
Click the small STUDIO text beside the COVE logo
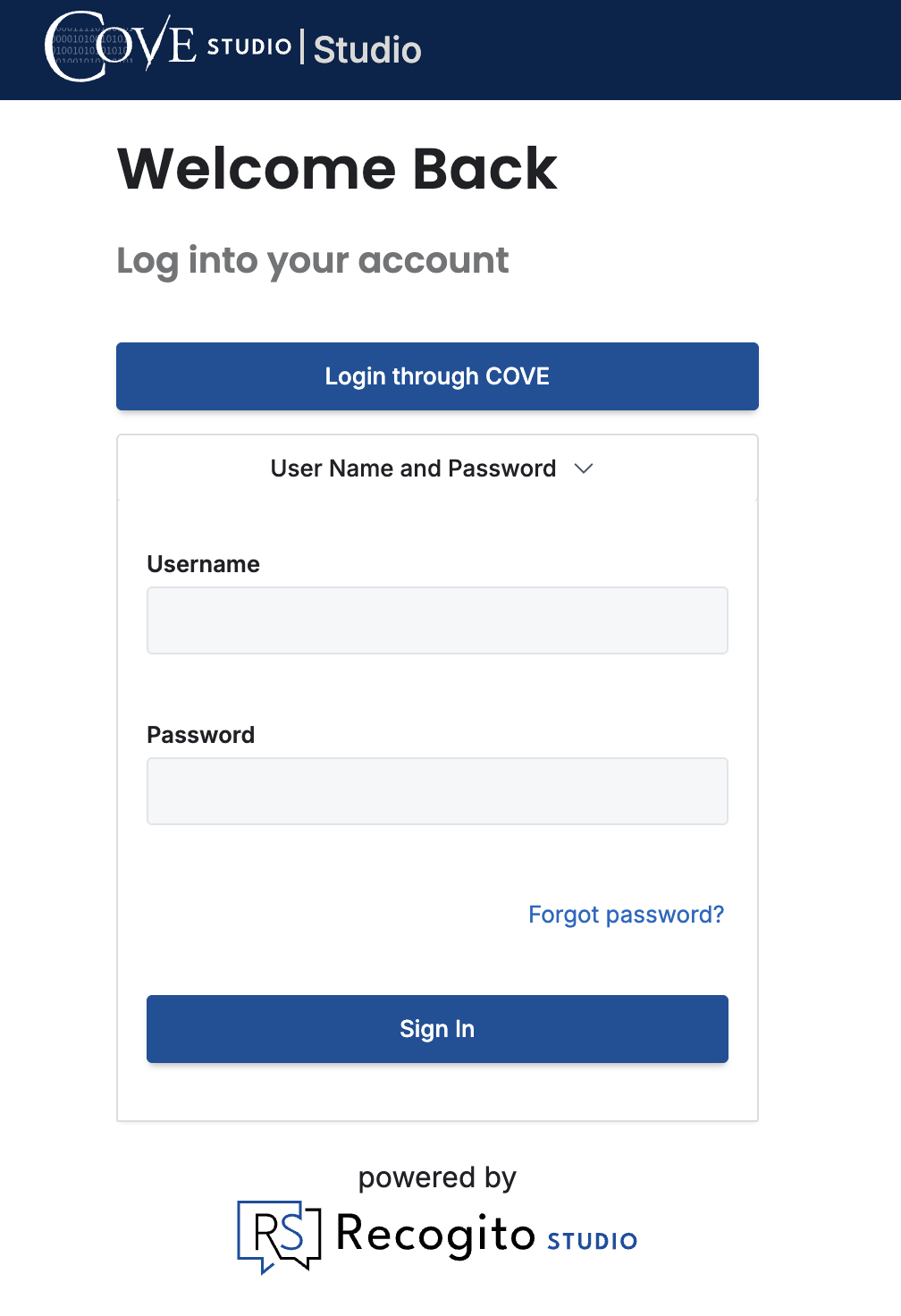point(249,46)
